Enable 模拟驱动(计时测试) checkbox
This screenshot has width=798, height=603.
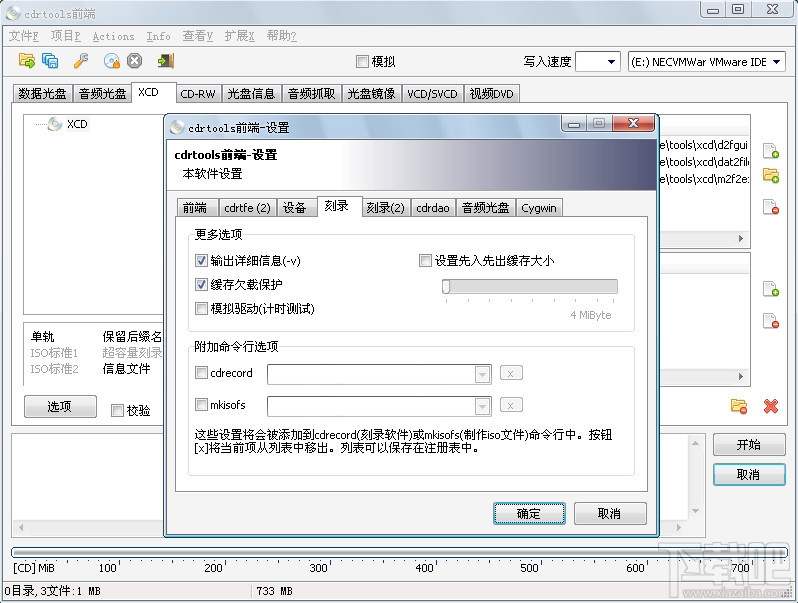coord(202,308)
